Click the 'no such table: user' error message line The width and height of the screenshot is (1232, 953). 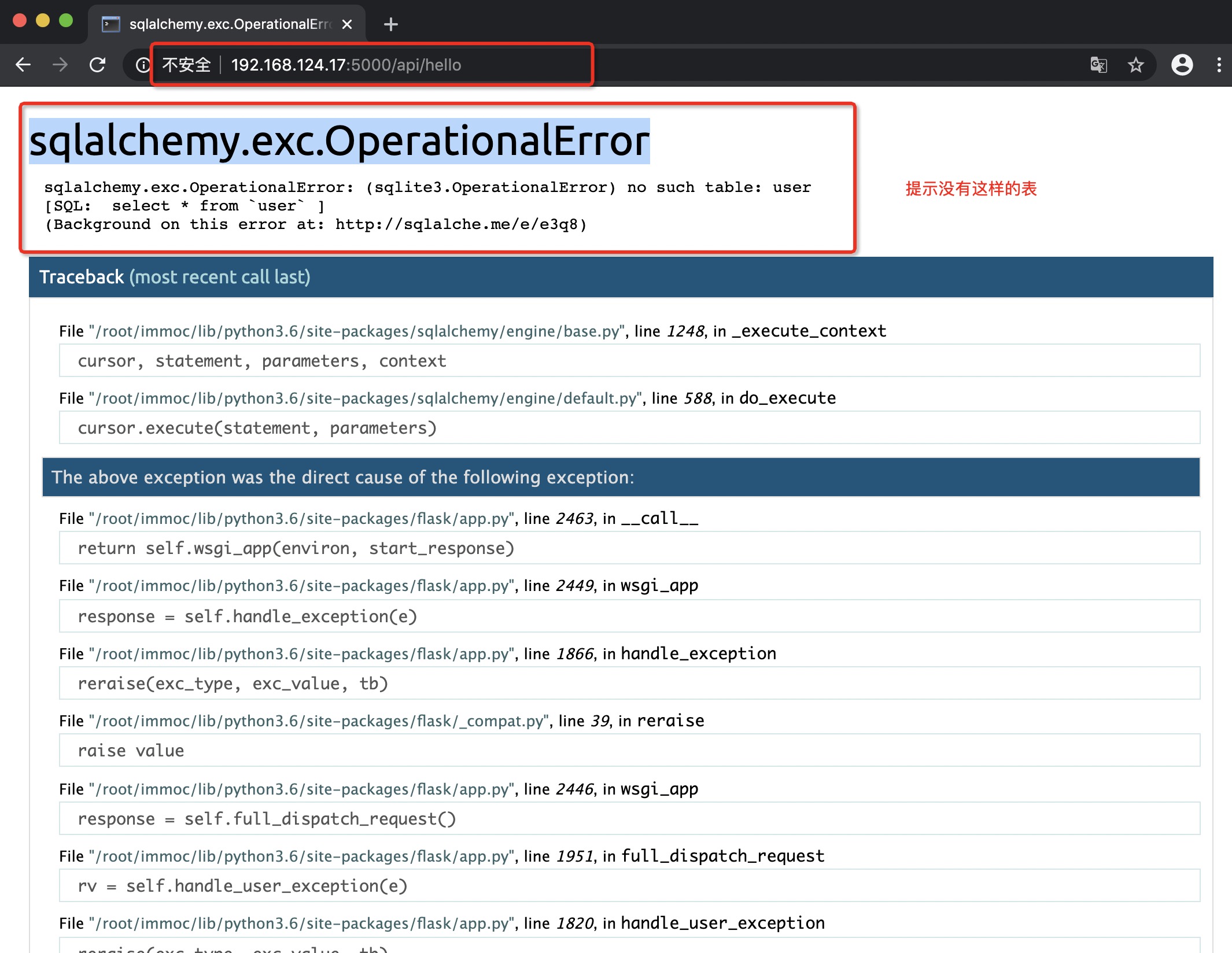coord(428,187)
